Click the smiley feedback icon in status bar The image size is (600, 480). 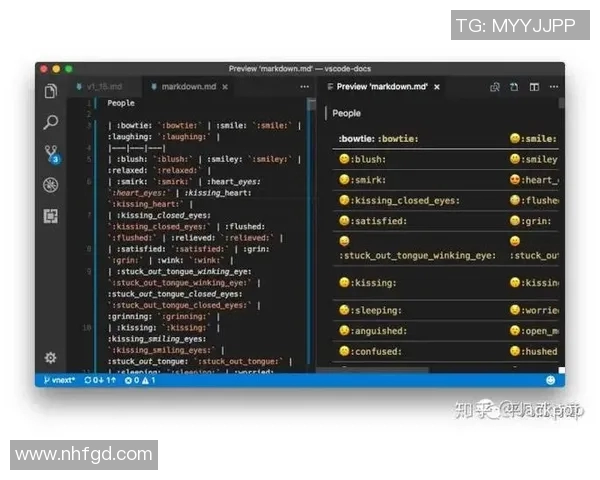click(x=550, y=380)
